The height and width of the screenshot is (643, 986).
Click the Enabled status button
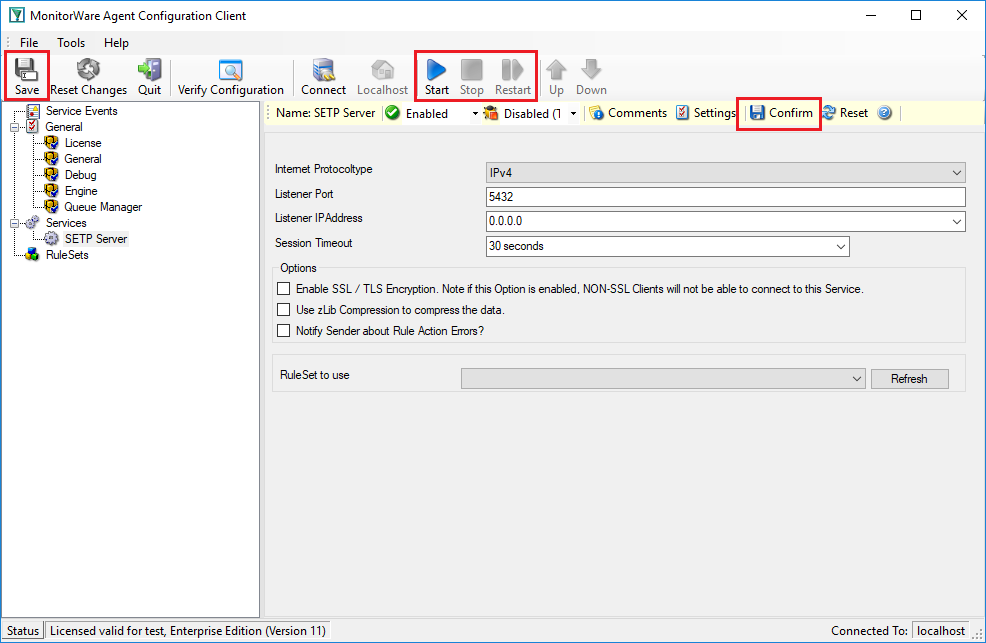[426, 113]
